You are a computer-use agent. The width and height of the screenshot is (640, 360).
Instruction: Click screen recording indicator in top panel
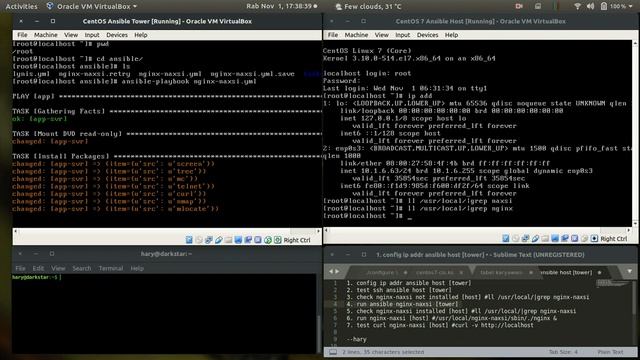[519, 6]
